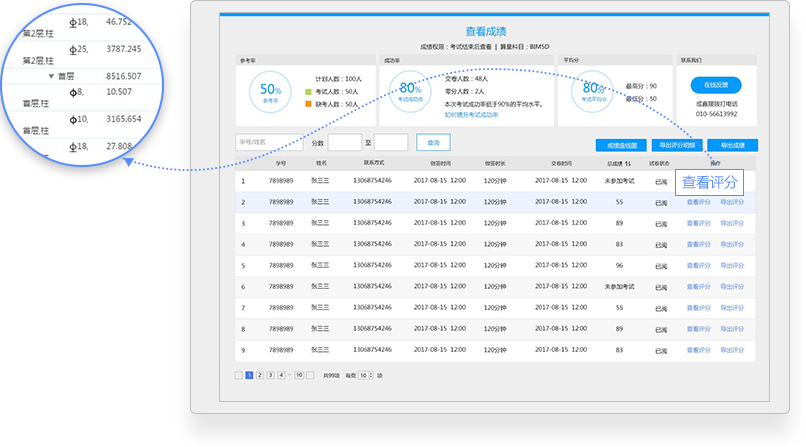Go to the next results page

[x=311, y=375]
